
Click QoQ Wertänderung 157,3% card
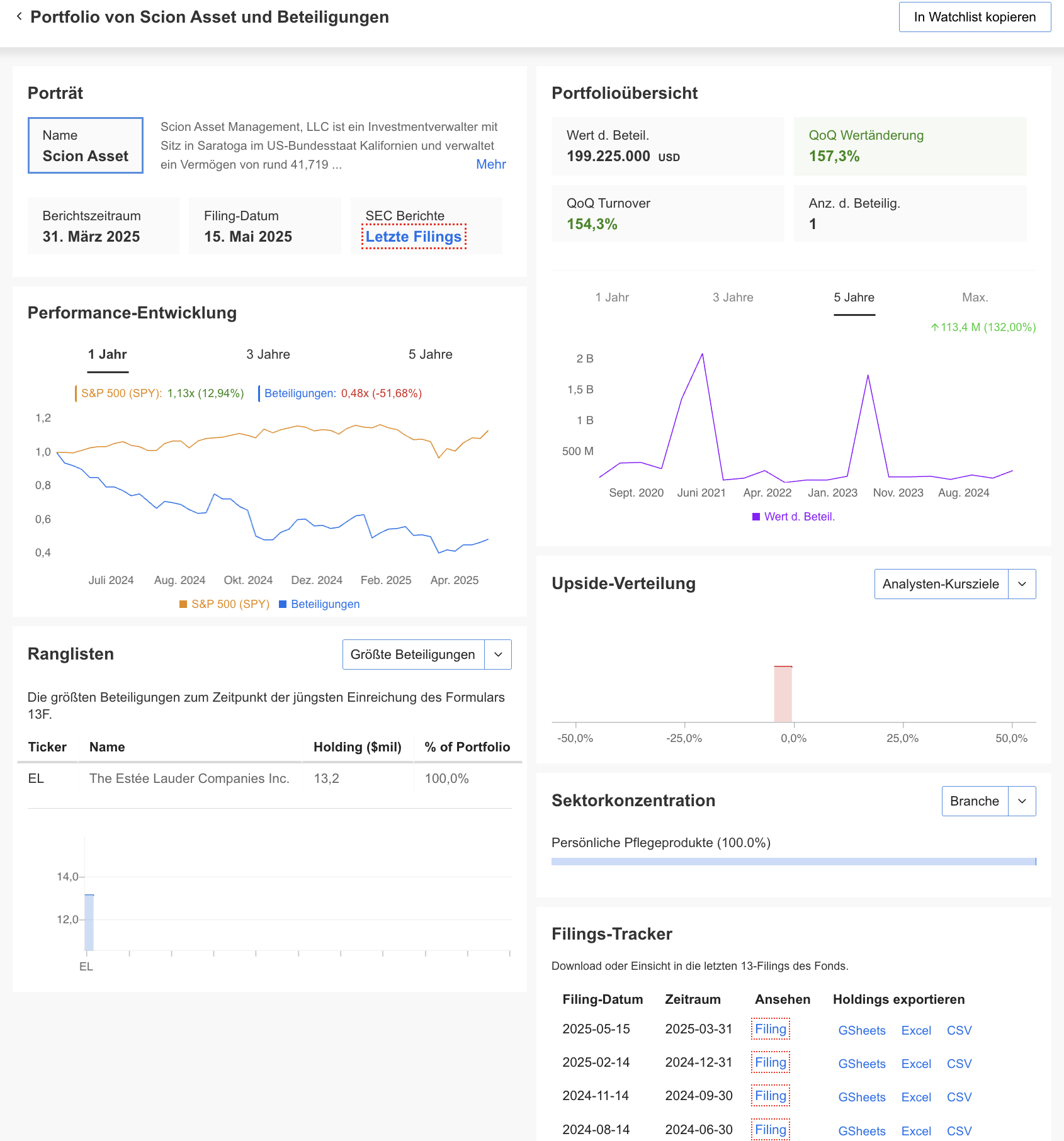[910, 146]
